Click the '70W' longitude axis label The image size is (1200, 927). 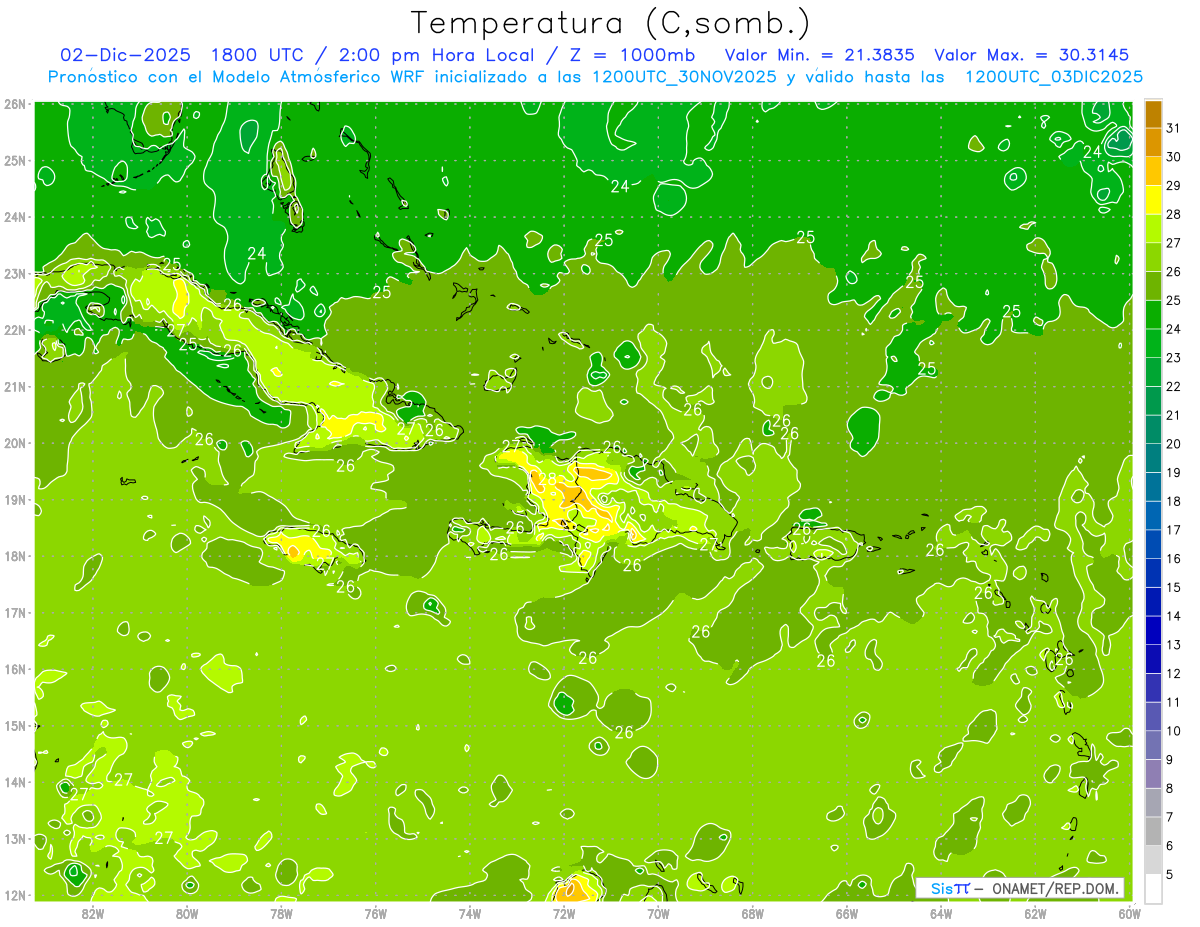(658, 913)
